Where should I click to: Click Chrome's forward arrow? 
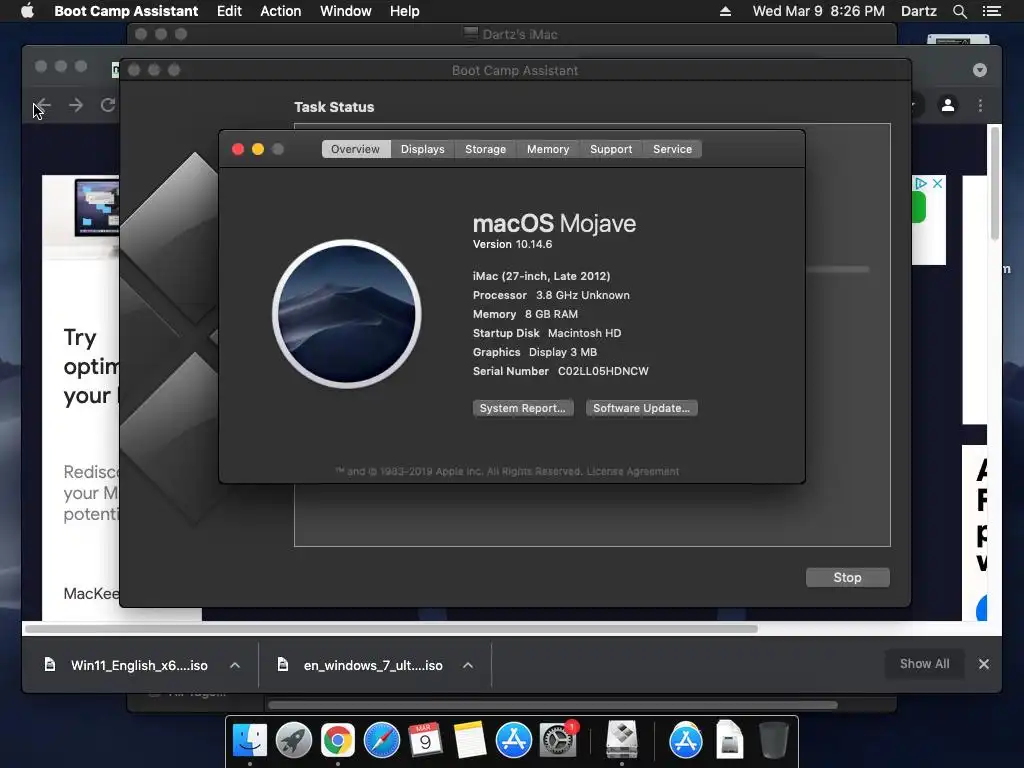[76, 105]
